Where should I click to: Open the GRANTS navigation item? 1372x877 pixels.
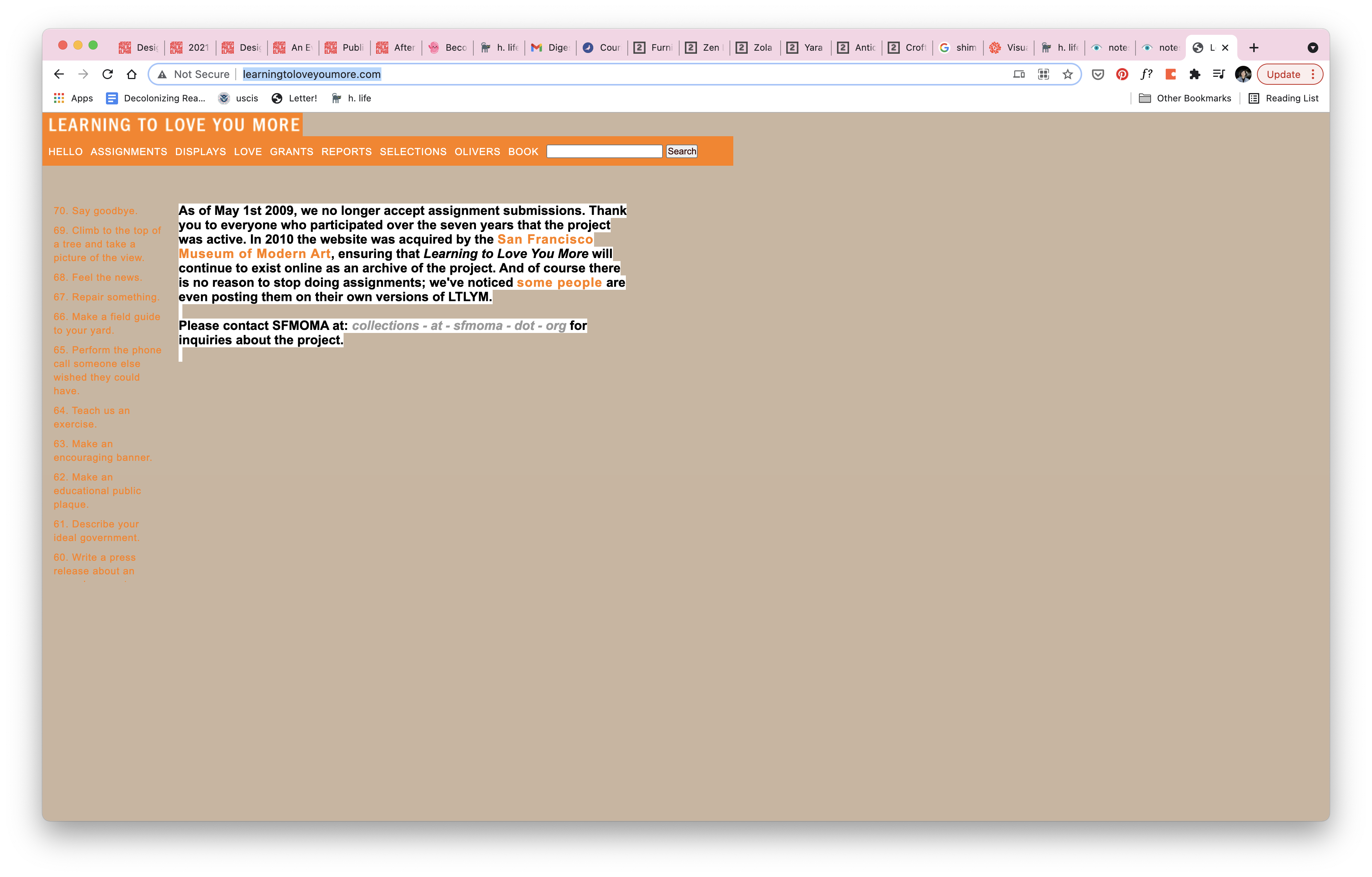pos(291,152)
